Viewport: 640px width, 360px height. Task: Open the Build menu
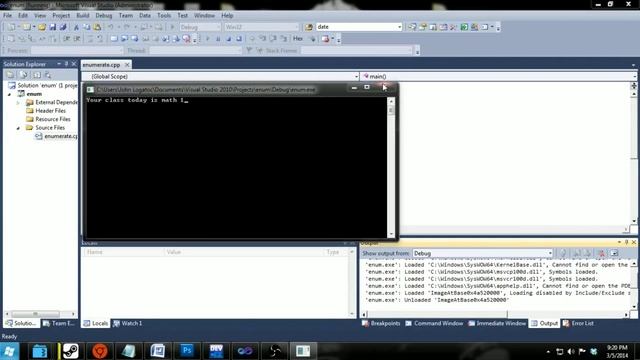[x=82, y=16]
